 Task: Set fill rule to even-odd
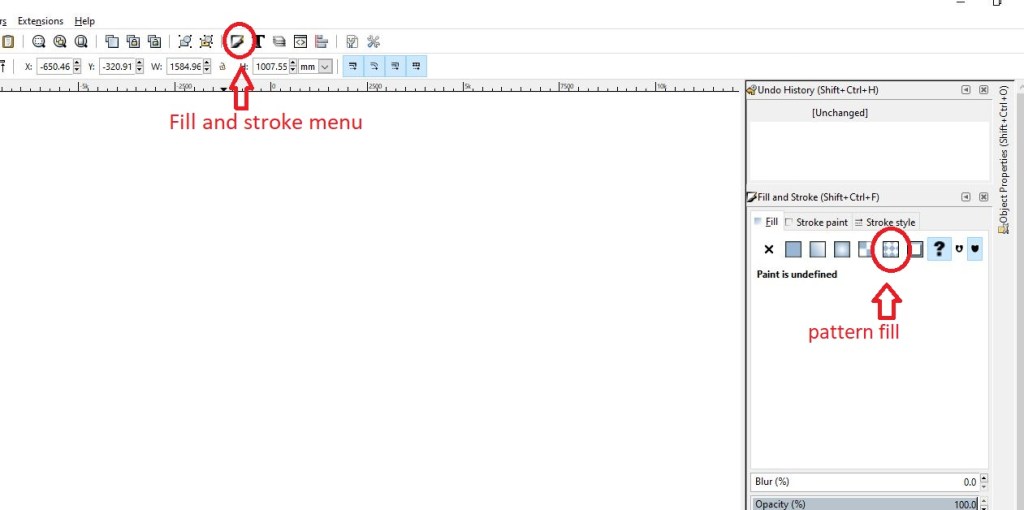(x=957, y=249)
